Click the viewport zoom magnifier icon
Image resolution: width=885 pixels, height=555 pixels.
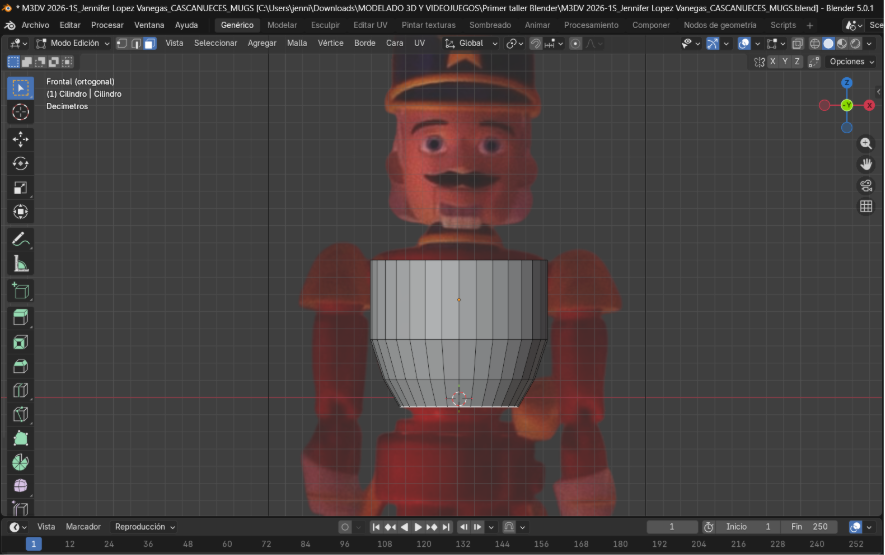coord(866,144)
